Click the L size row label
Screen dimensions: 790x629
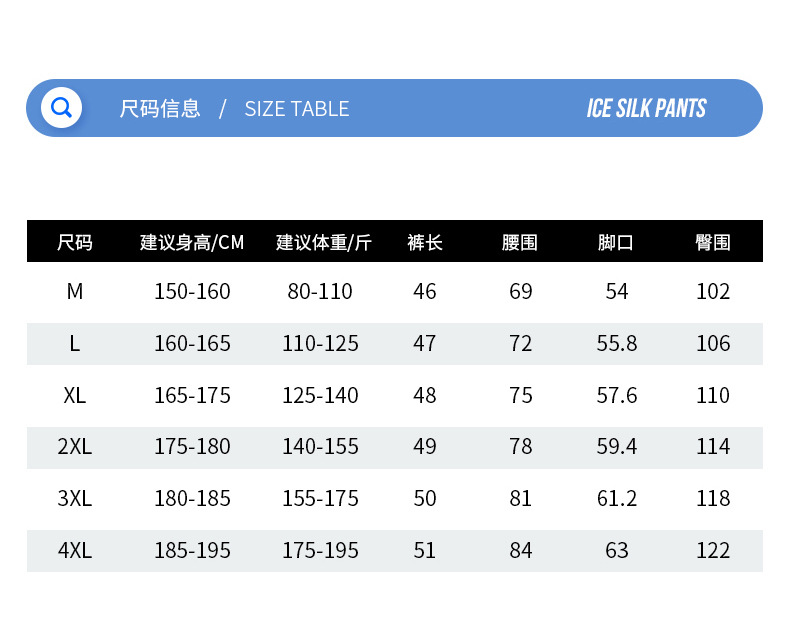pos(75,343)
